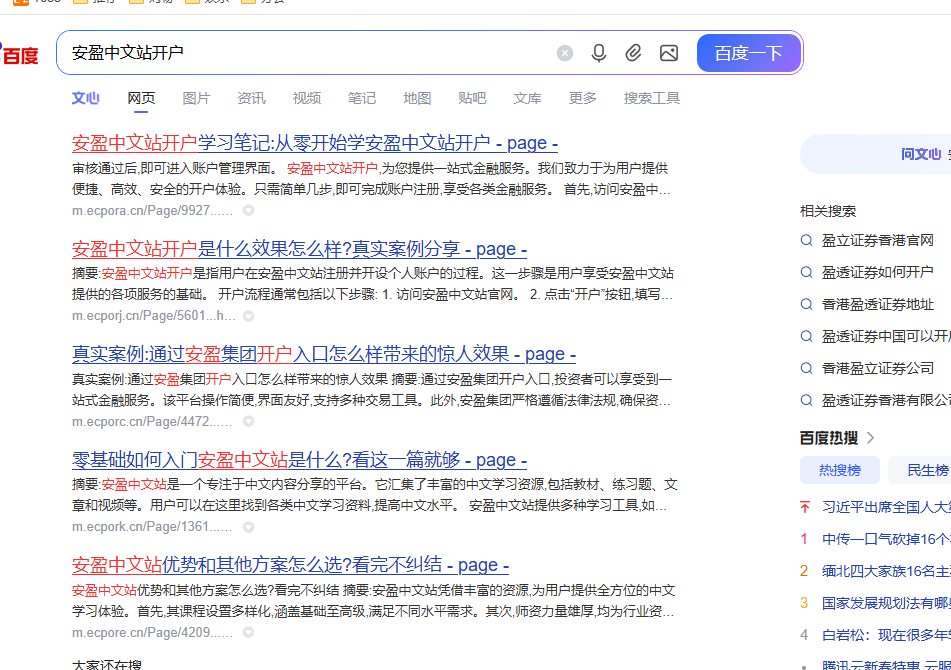The height and width of the screenshot is (670, 951).
Task: Open the 搜索工具 options
Action: pos(651,98)
